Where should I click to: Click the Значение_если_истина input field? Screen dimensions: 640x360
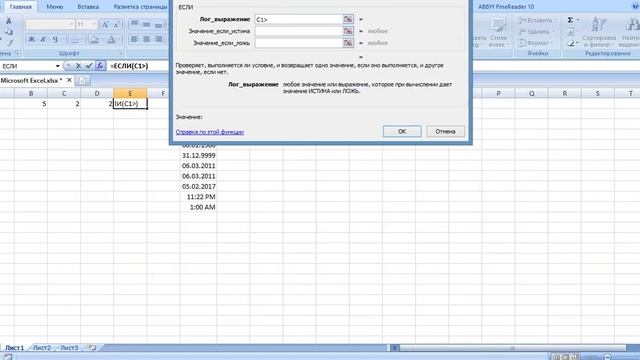(298, 31)
